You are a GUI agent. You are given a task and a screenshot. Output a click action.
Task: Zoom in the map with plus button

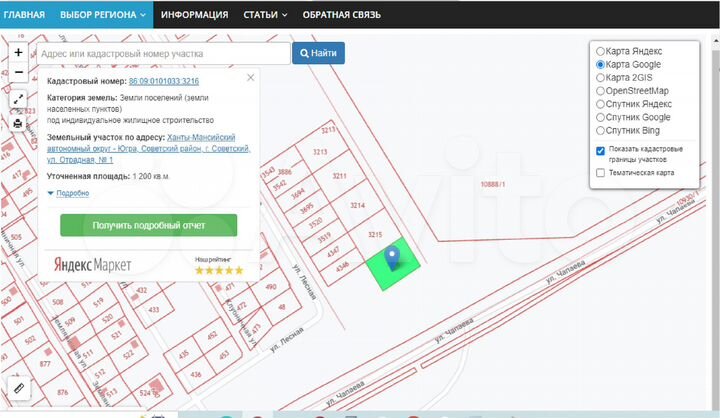(x=18, y=52)
